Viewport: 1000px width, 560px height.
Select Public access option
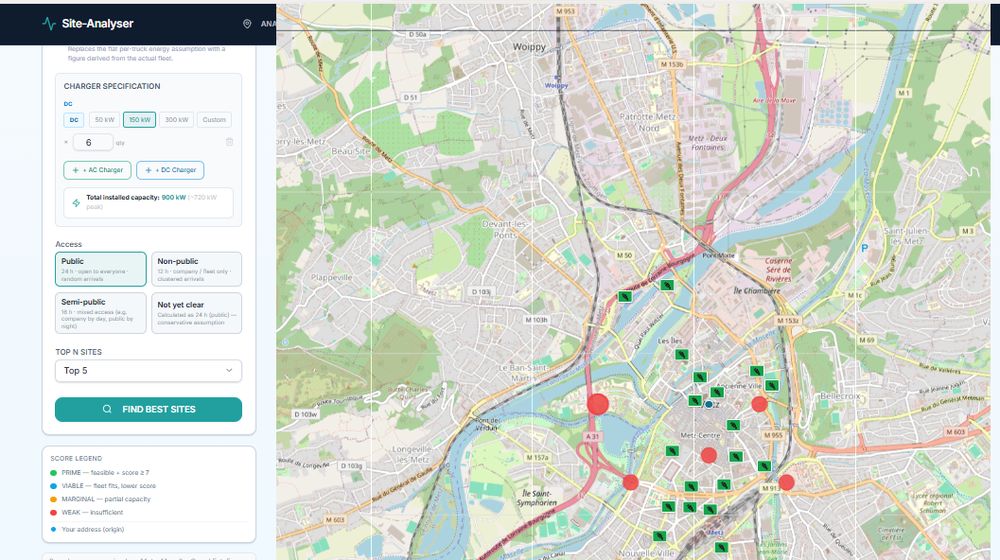[x=101, y=269]
